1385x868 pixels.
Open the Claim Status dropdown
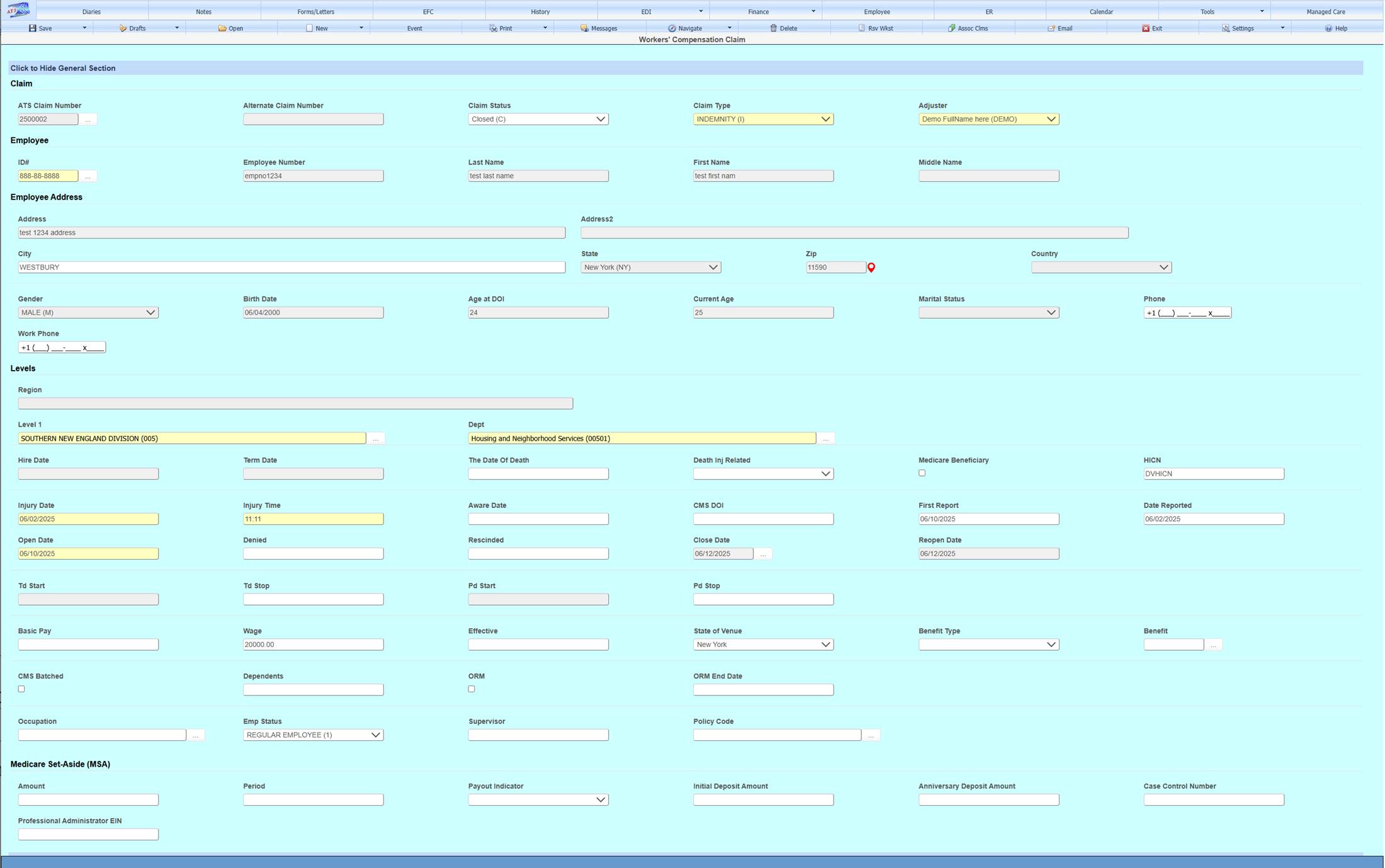click(600, 119)
